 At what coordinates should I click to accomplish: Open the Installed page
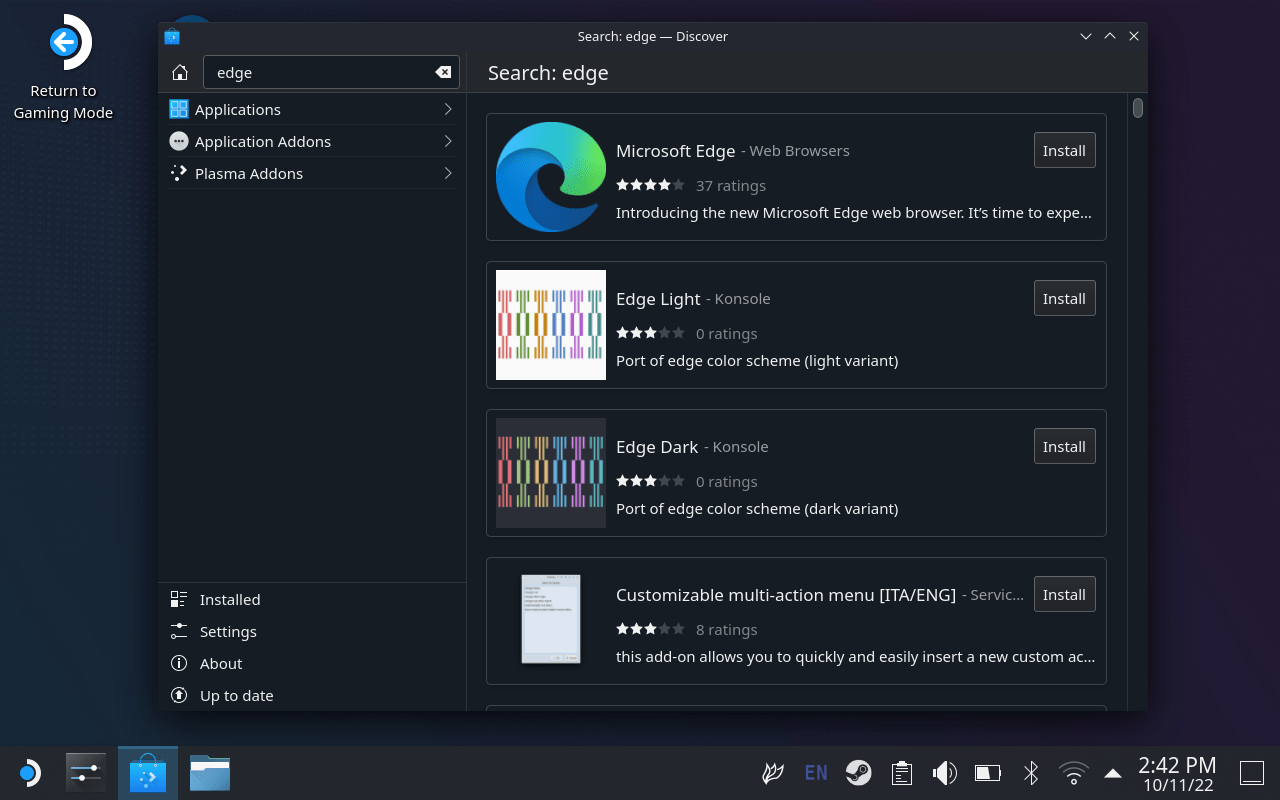tap(312, 599)
